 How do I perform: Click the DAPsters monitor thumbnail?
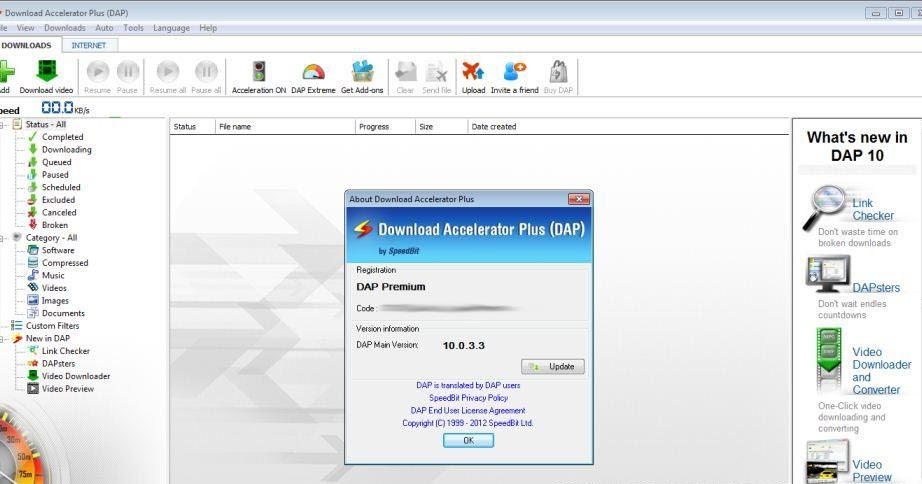tap(828, 273)
